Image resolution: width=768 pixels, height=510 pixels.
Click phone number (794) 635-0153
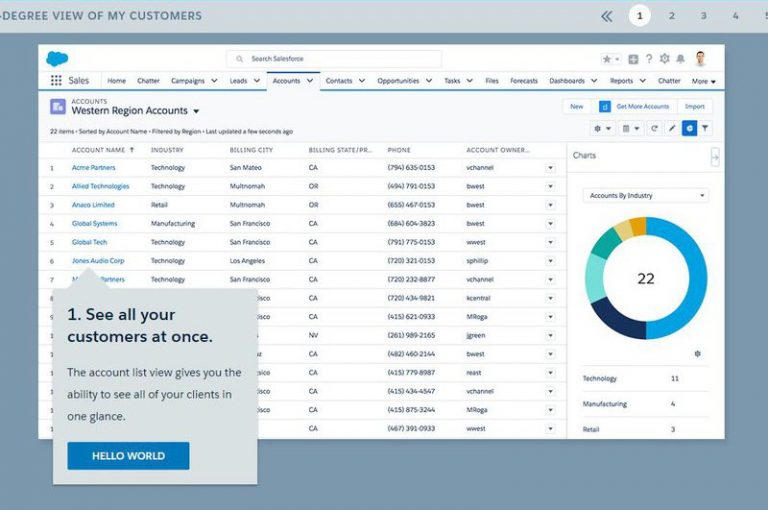(411, 168)
